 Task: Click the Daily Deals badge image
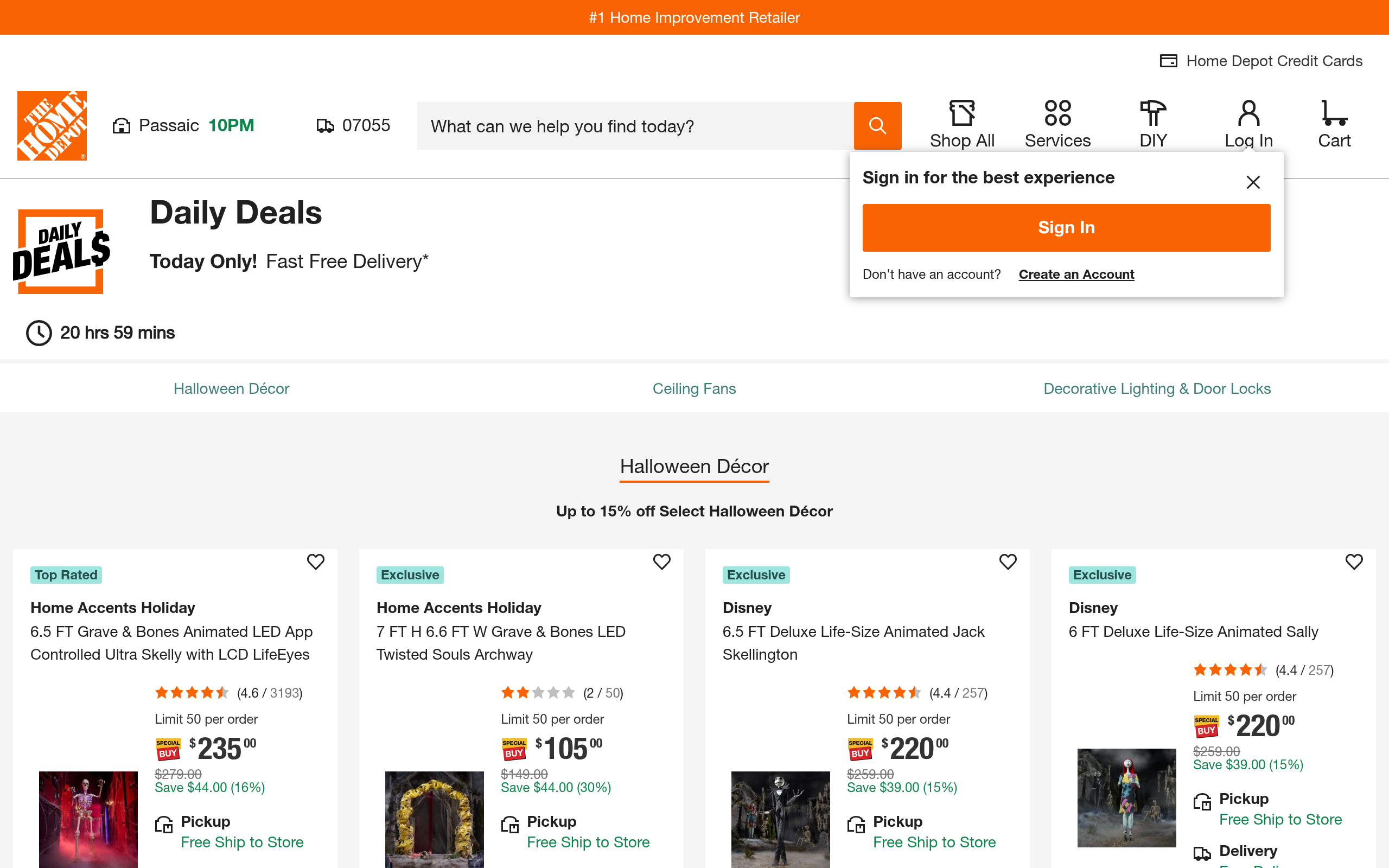[61, 251]
